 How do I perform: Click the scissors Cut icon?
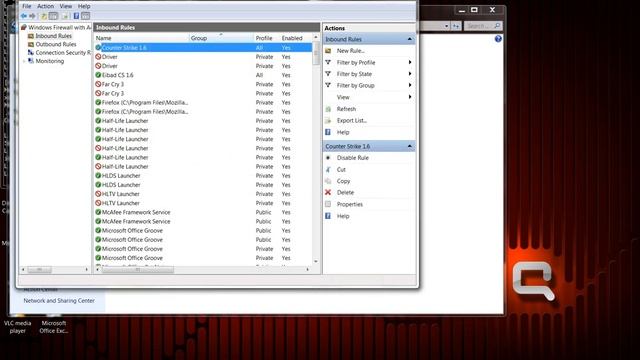point(328,169)
